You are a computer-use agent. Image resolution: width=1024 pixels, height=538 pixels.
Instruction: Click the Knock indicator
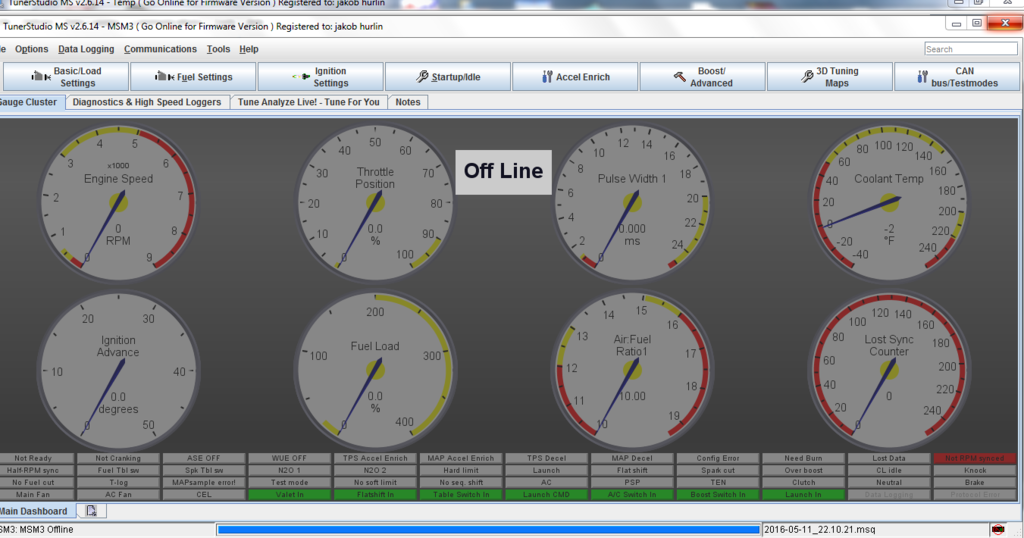pyautogui.click(x=974, y=470)
